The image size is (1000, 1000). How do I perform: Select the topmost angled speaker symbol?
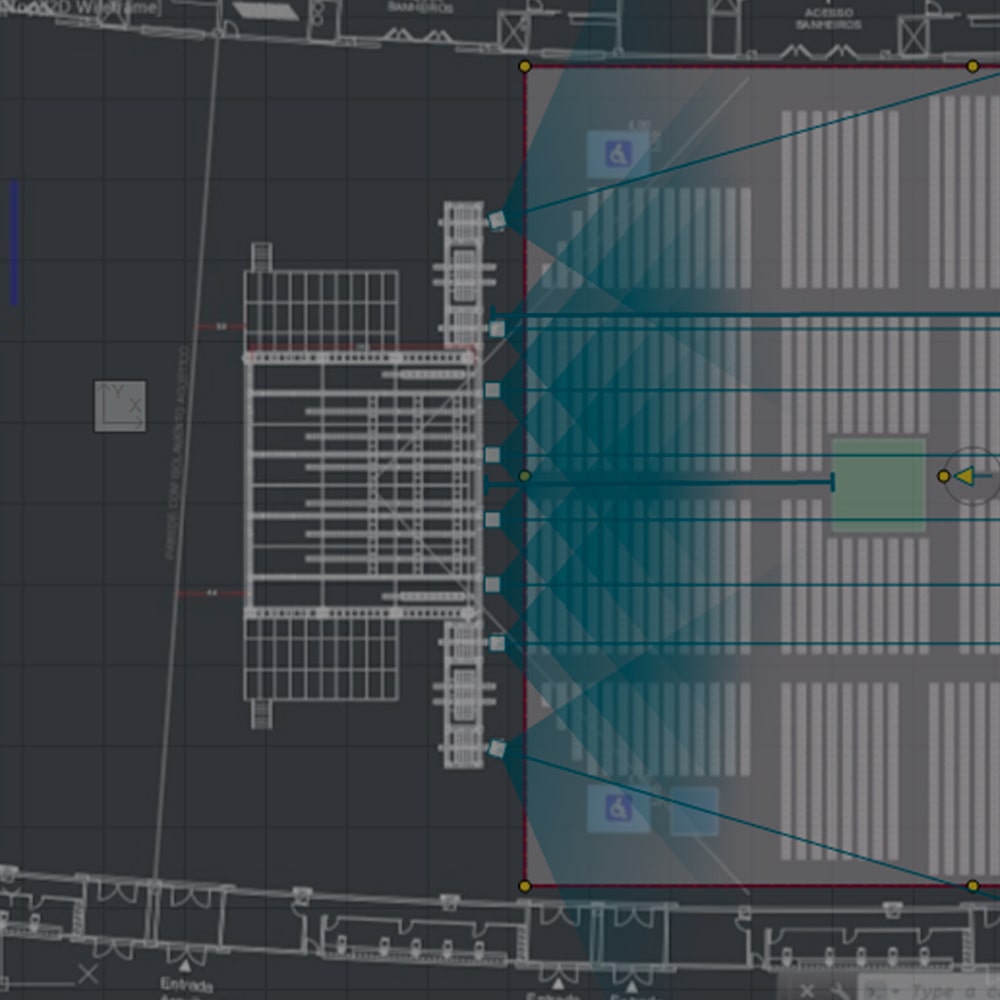497,220
